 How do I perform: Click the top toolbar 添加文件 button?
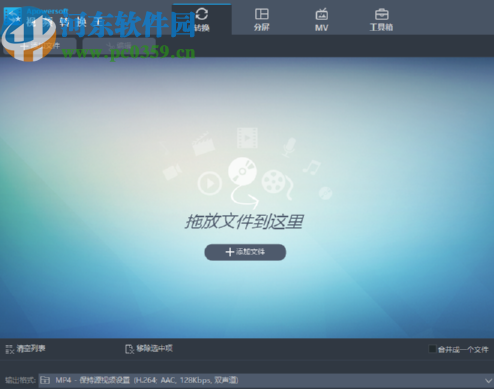tap(40, 46)
